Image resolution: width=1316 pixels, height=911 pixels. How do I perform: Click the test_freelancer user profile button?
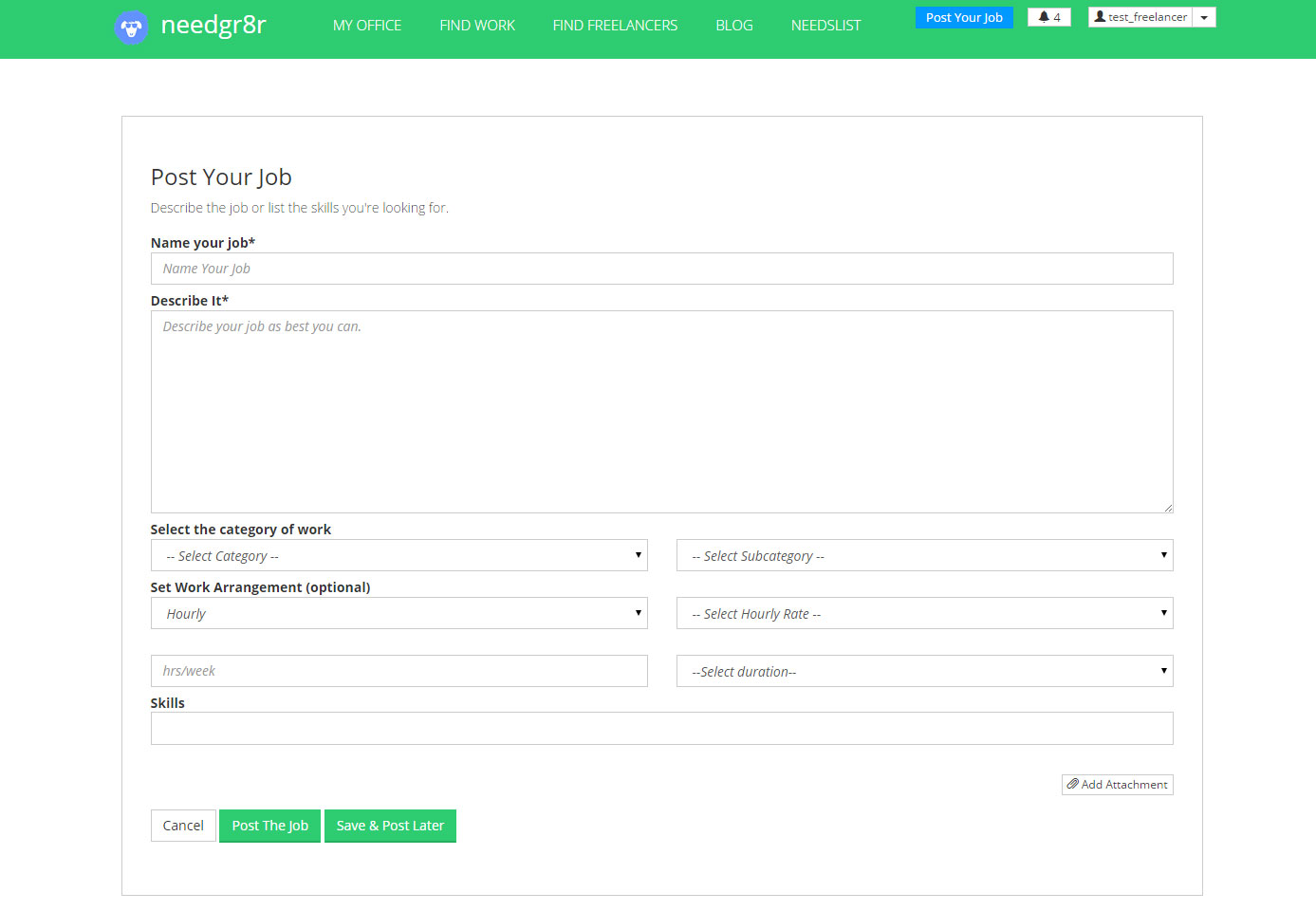(x=1140, y=17)
